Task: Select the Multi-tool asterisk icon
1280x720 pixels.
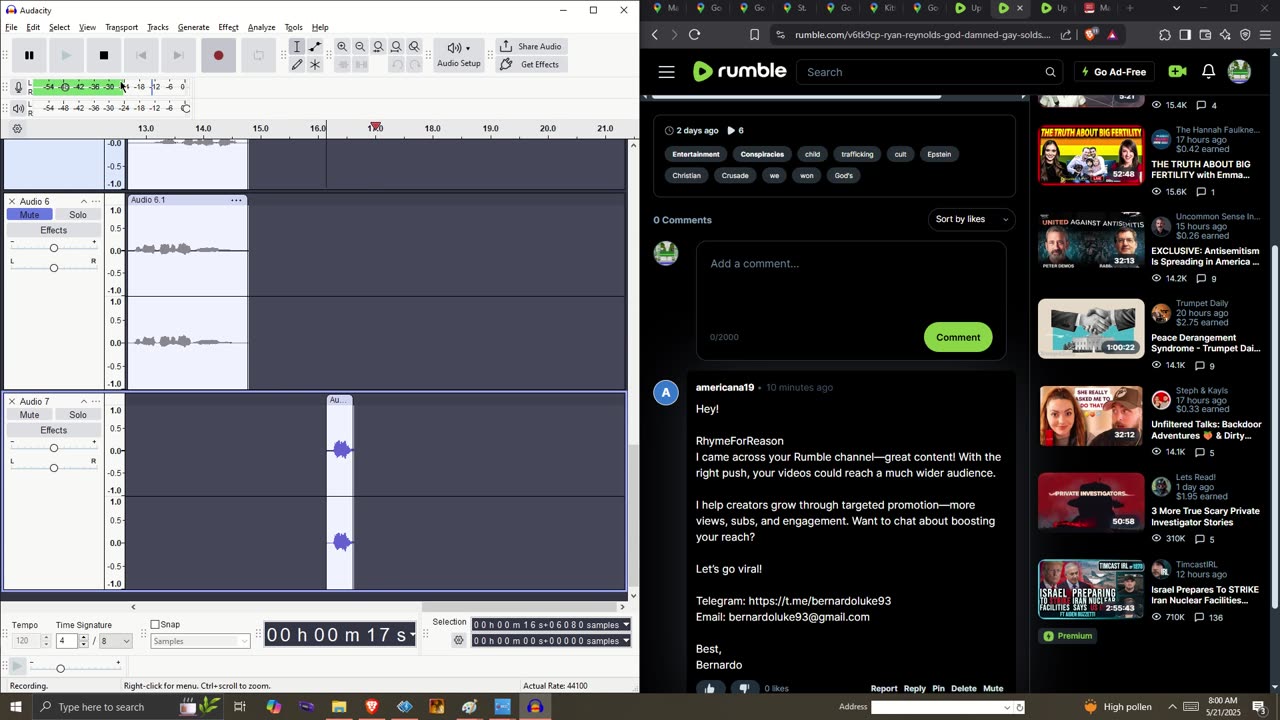Action: click(x=315, y=65)
